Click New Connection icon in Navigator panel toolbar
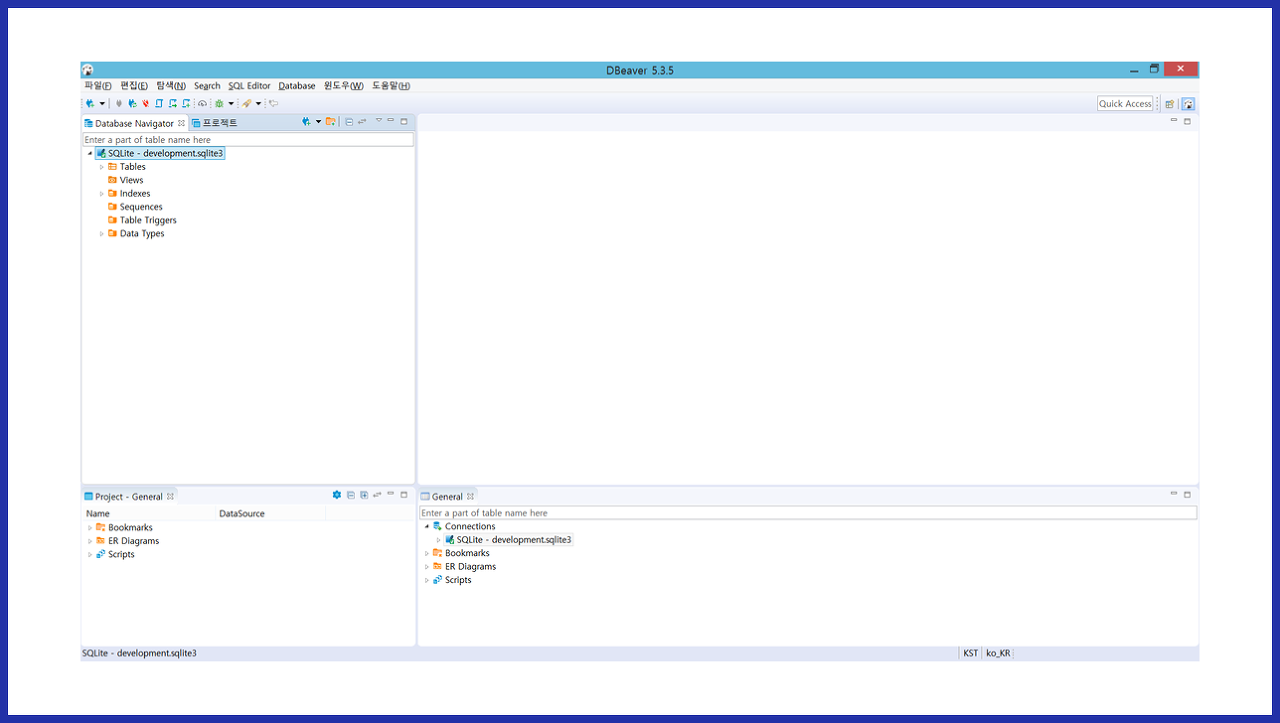1280x723 pixels. (306, 121)
